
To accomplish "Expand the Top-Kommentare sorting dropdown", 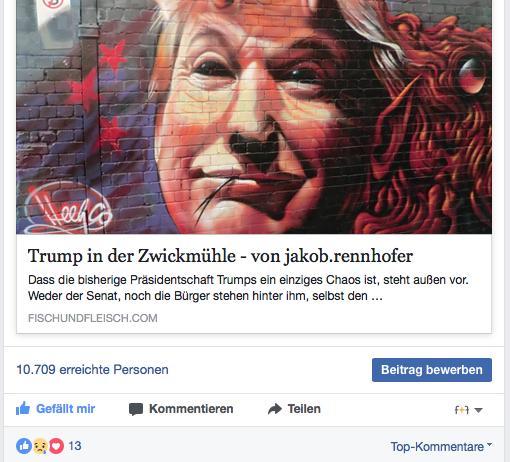I will (441, 447).
